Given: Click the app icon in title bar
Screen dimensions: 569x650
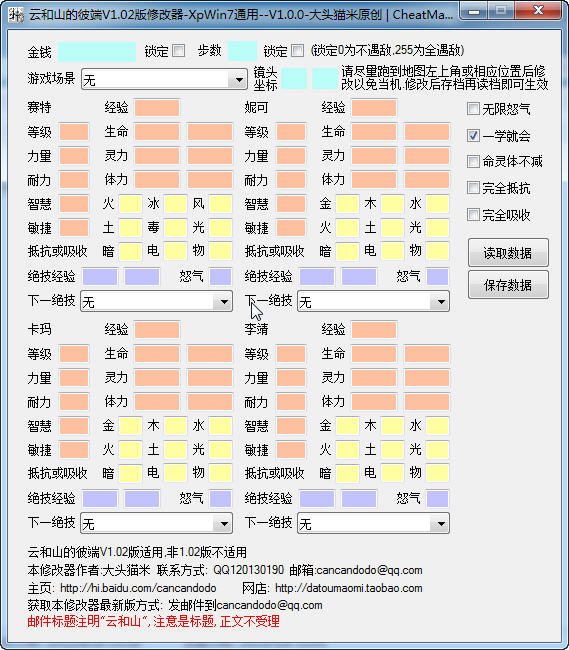Looking at the screenshot, I should (x=15, y=15).
